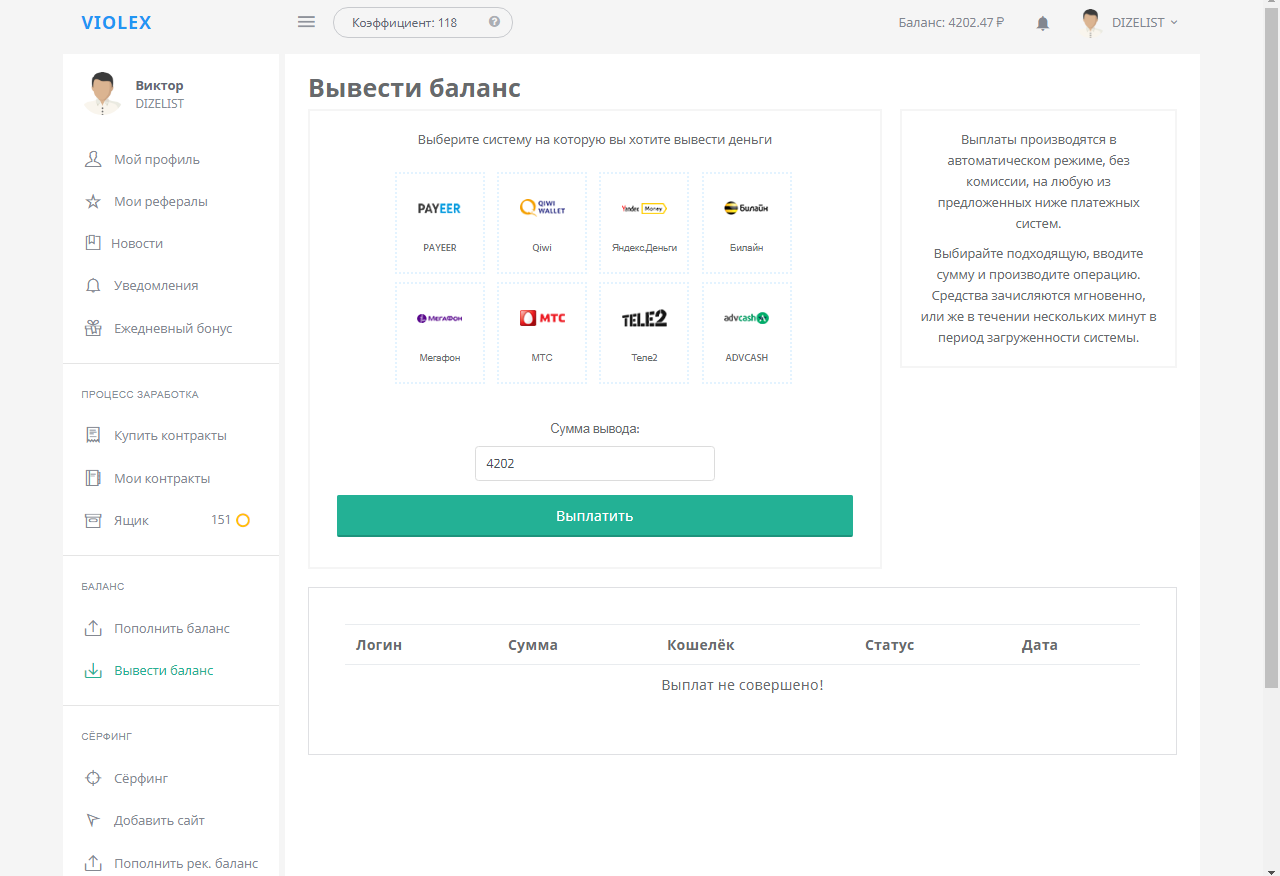Click the Кошелёк column header
1280x876 pixels.
[x=701, y=645]
